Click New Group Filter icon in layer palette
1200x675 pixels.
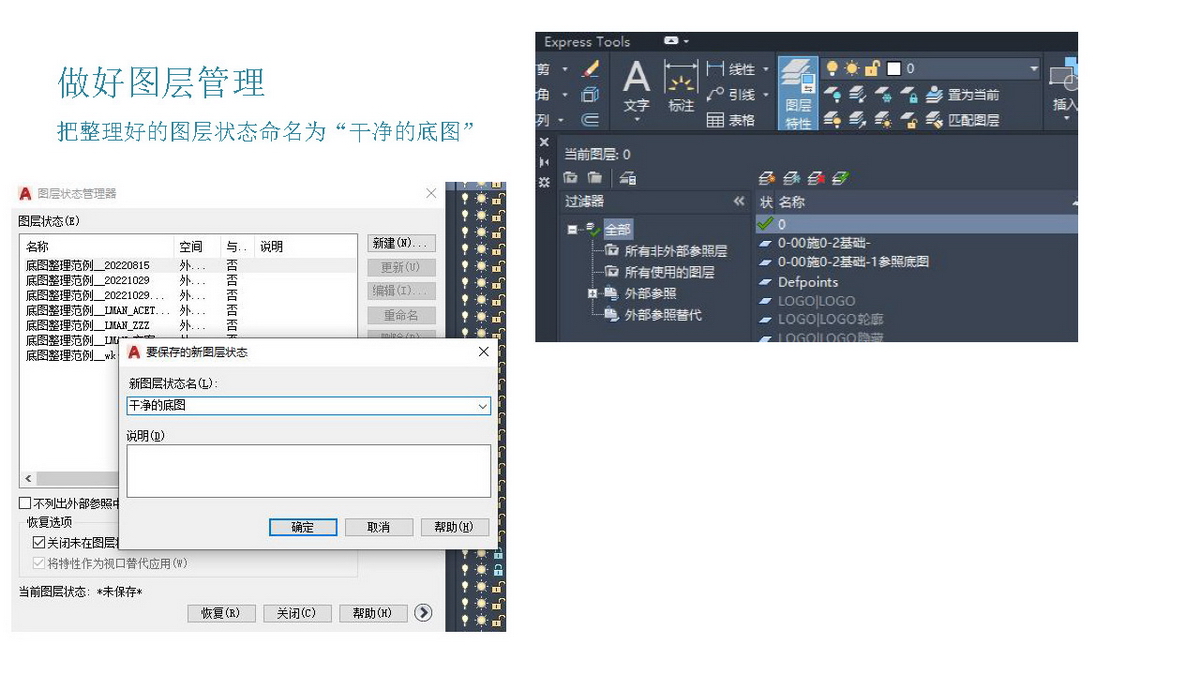[595, 178]
